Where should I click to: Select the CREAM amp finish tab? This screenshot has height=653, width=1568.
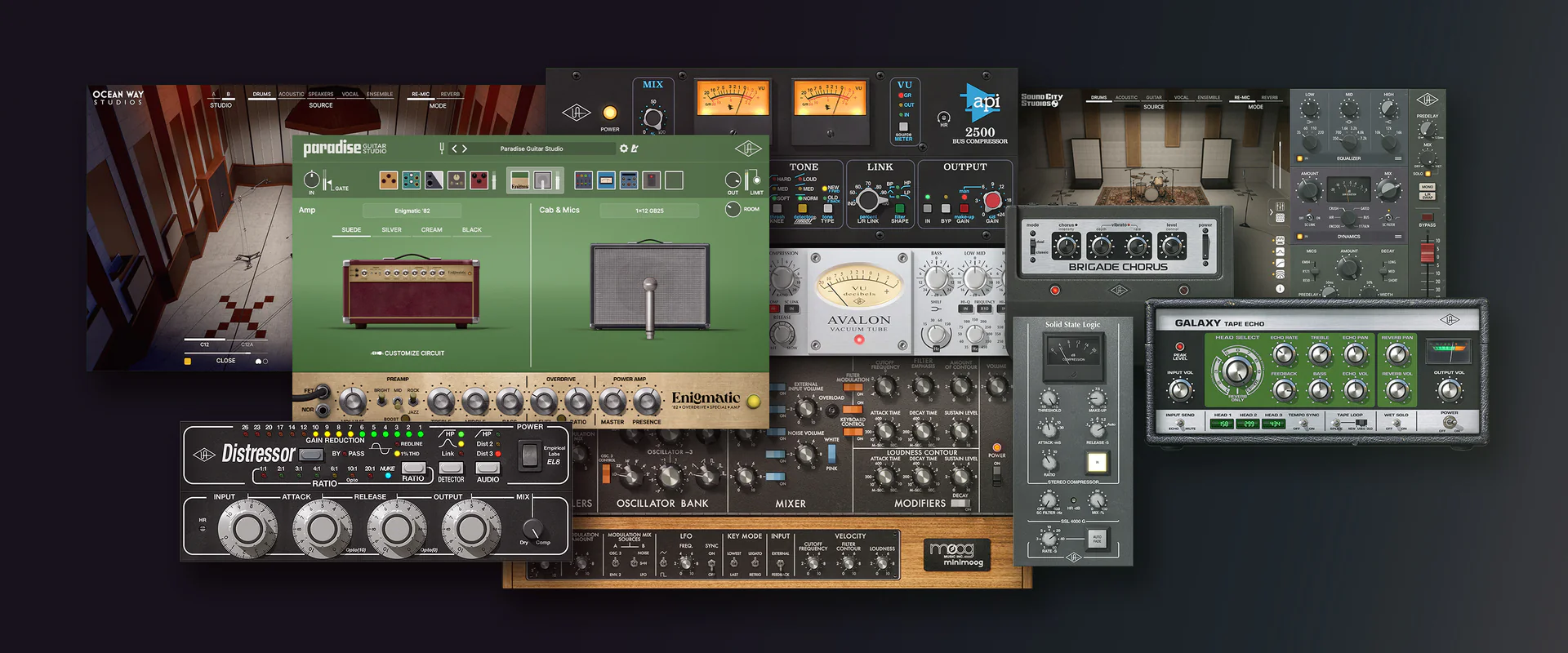432,230
